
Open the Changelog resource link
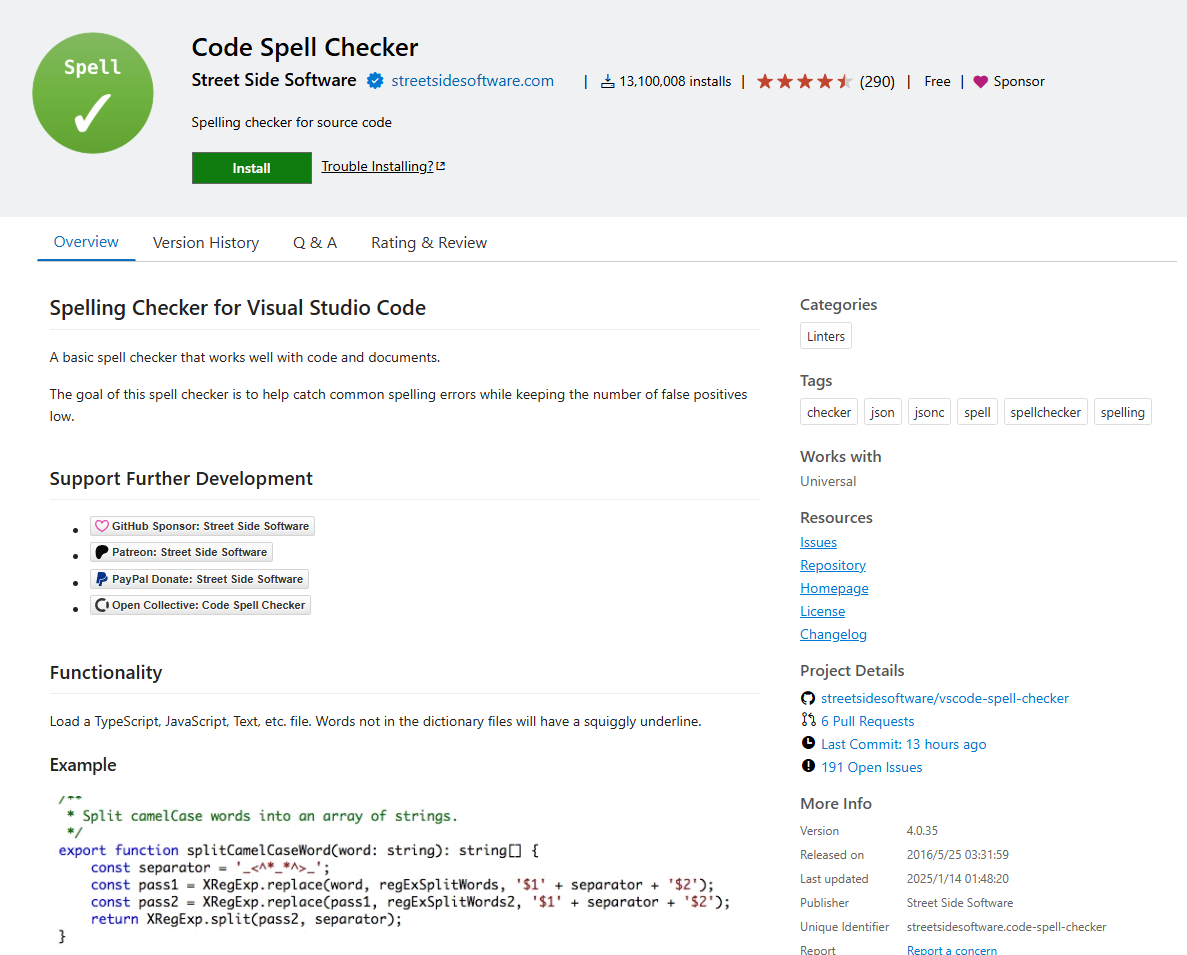[833, 634]
